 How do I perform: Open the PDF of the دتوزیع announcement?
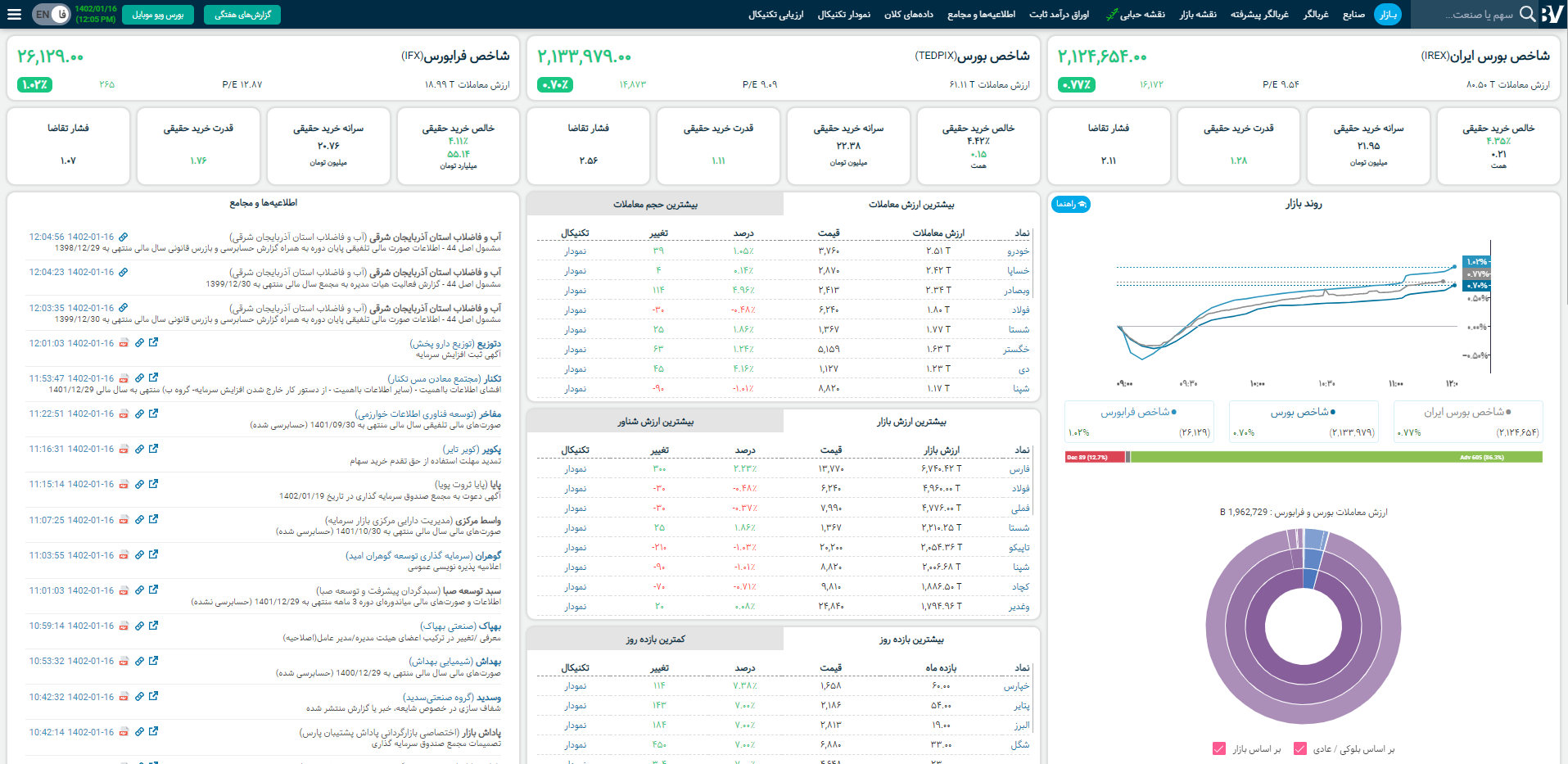(124, 343)
